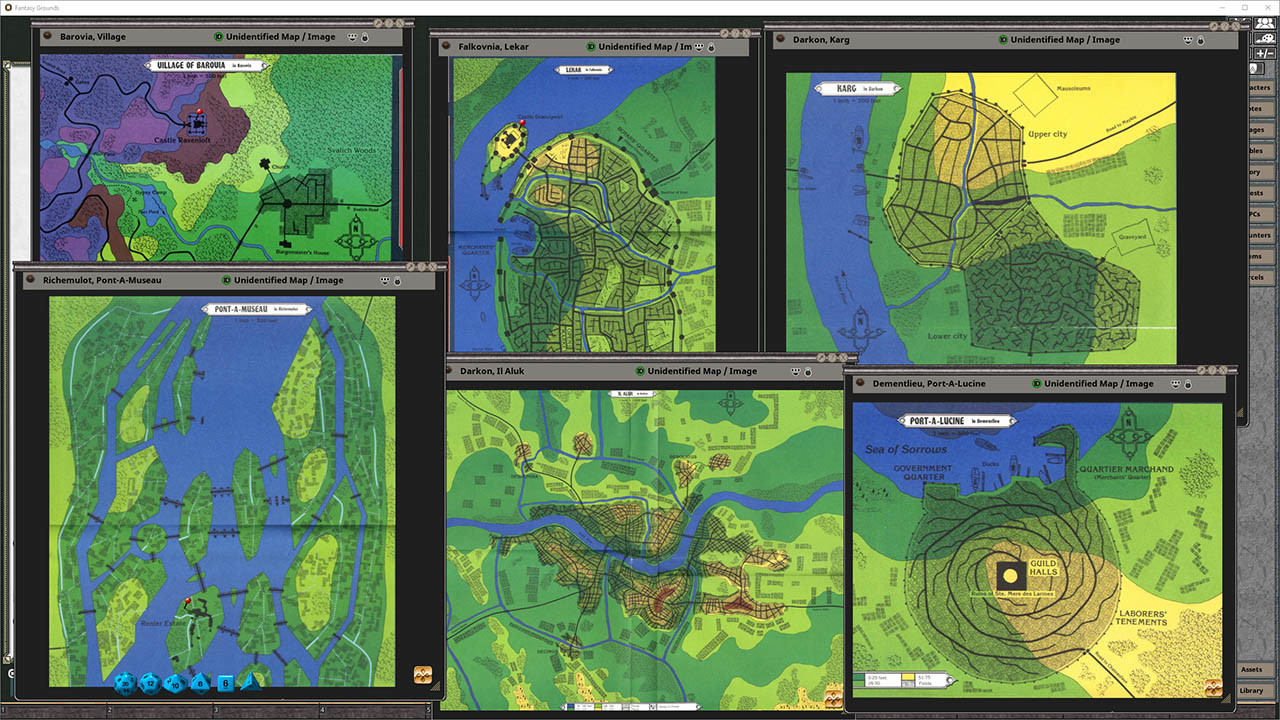This screenshot has height=720, width=1280.
Task: Roll the blue d20 die
Action: pyautogui.click(x=125, y=685)
